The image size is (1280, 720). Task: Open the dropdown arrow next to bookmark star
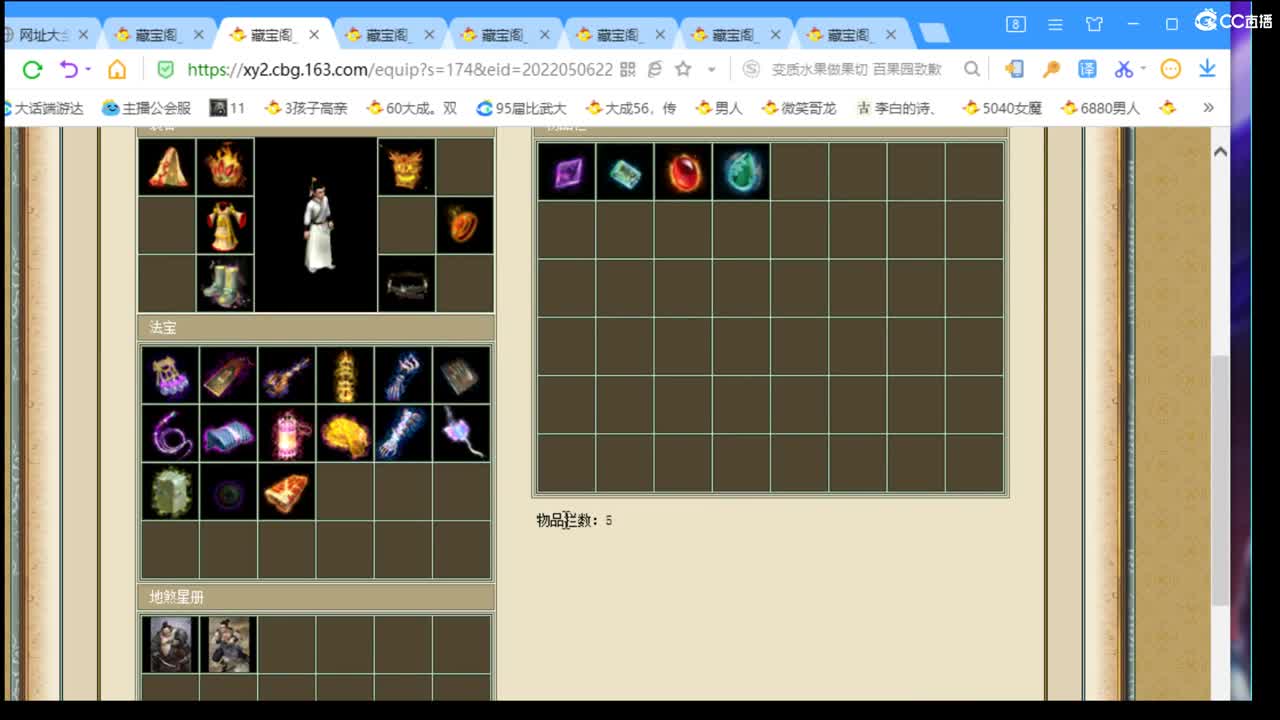711,69
